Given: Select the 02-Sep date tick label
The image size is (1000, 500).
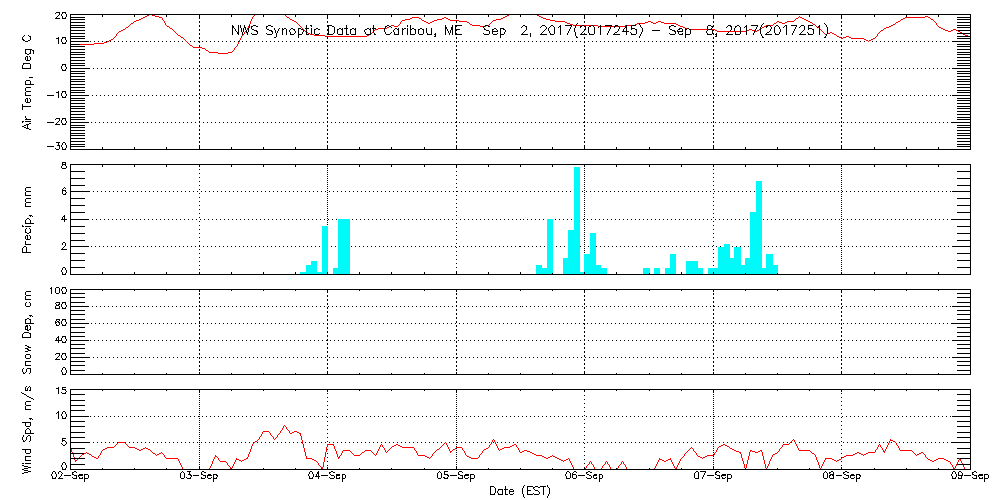Looking at the screenshot, I should [x=71, y=478].
